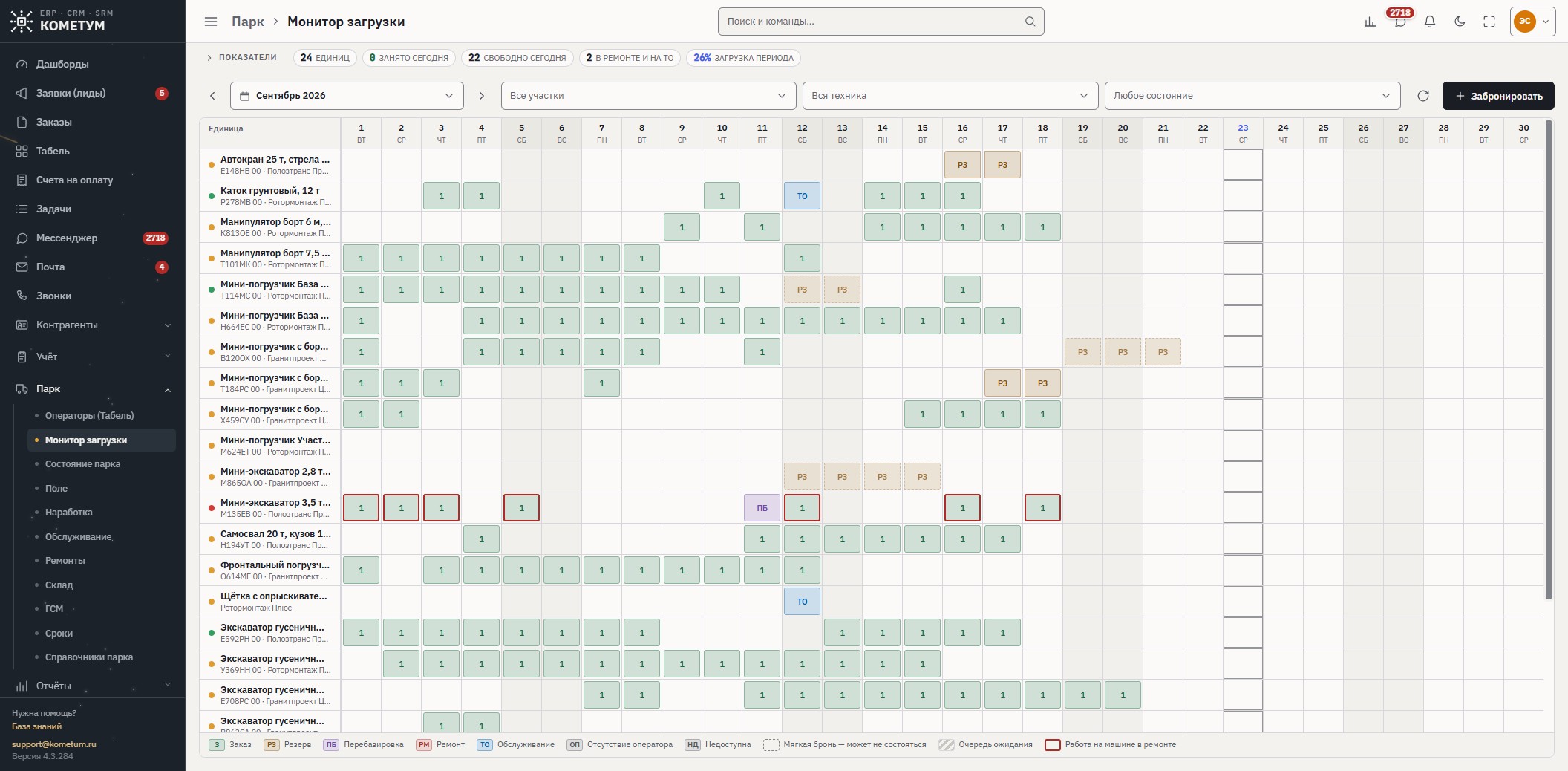Click the ТО cell for Каток грунтовый
The height and width of the screenshot is (771, 1568).
803,196
